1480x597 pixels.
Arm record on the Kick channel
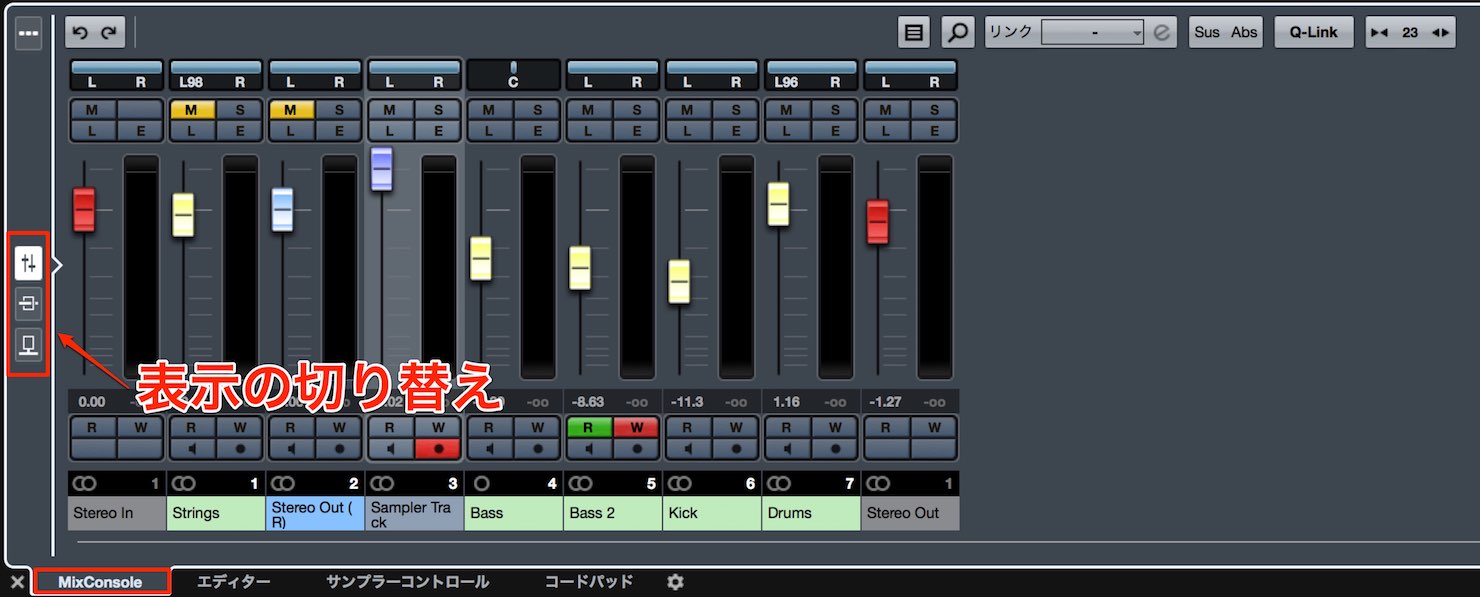[735, 448]
